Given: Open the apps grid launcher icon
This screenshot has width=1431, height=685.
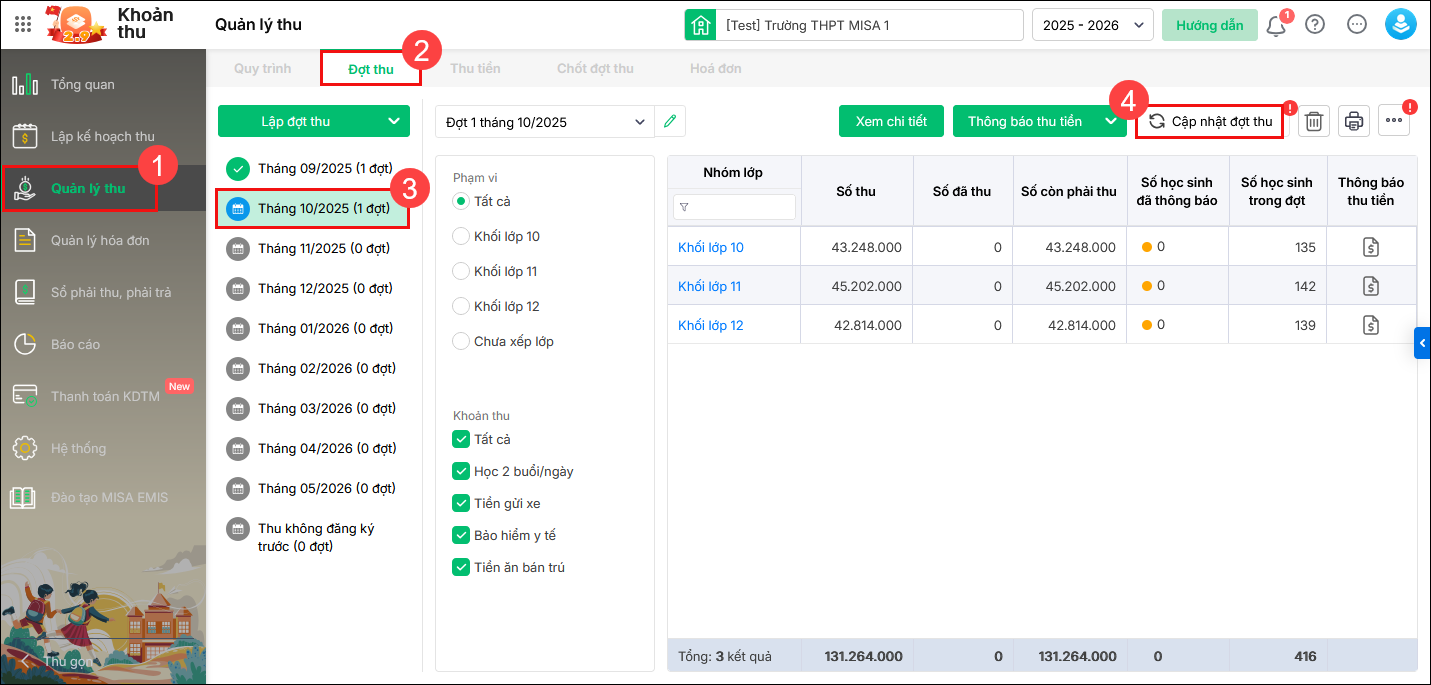Looking at the screenshot, I should [x=22, y=25].
